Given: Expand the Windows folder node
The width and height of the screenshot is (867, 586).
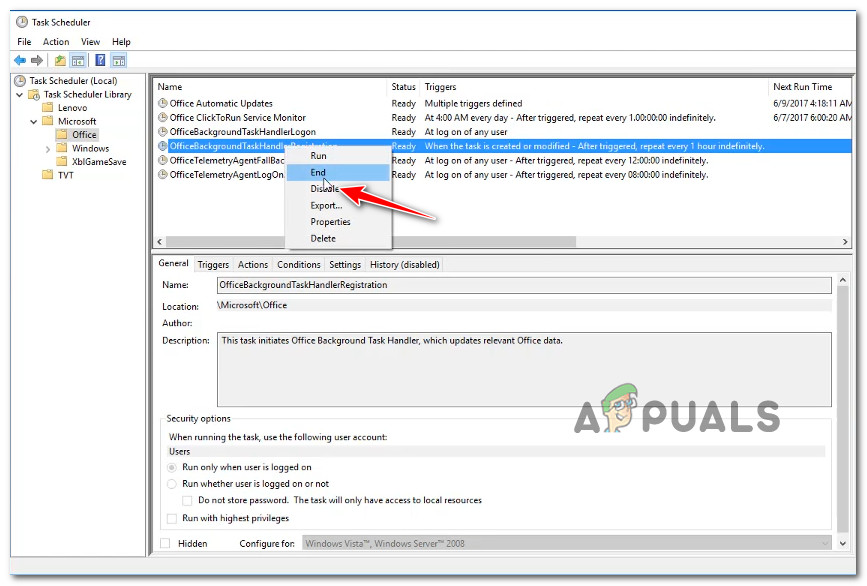Looking at the screenshot, I should [48, 149].
